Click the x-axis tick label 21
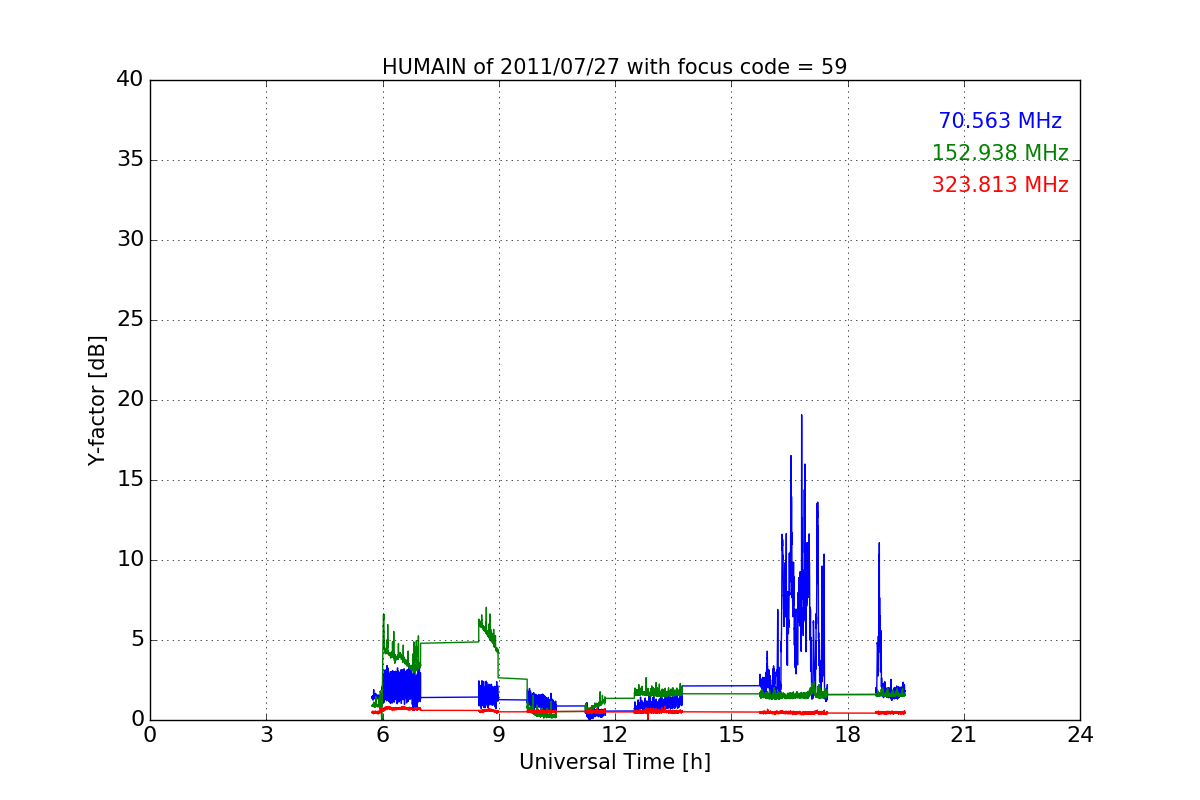Viewport: 1200px width, 800px height. pyautogui.click(x=964, y=735)
